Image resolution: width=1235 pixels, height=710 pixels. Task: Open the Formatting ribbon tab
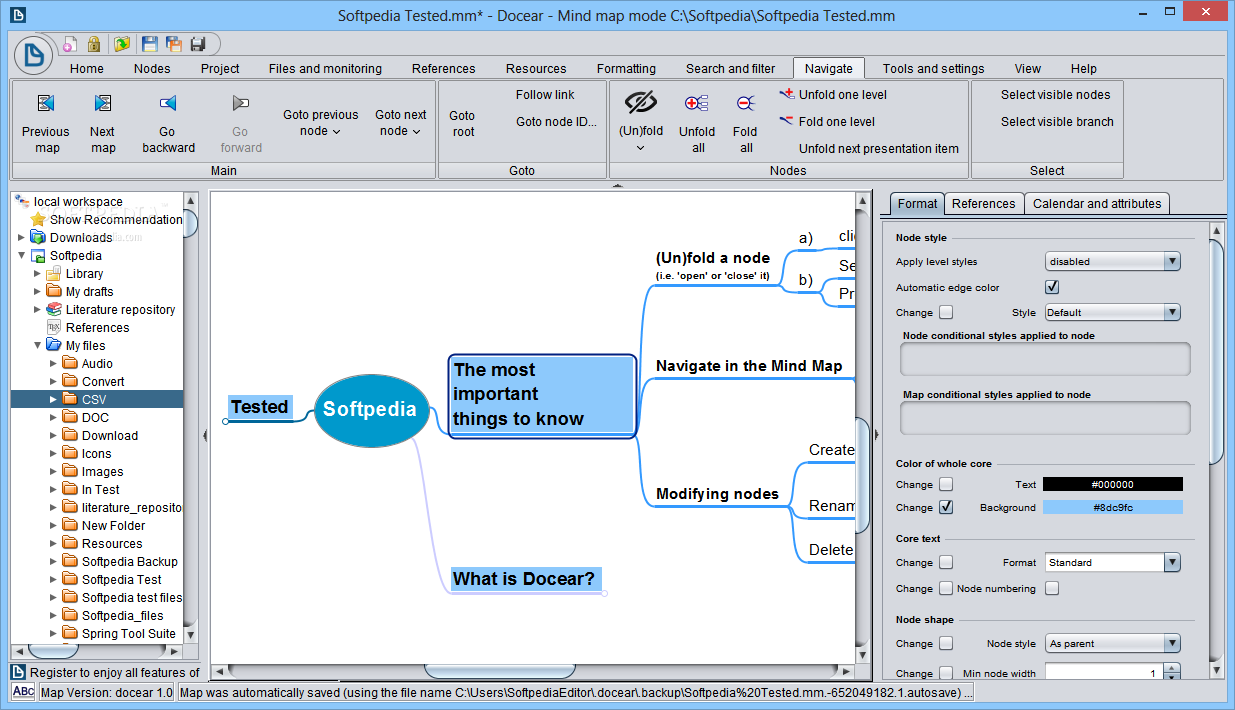(x=626, y=69)
